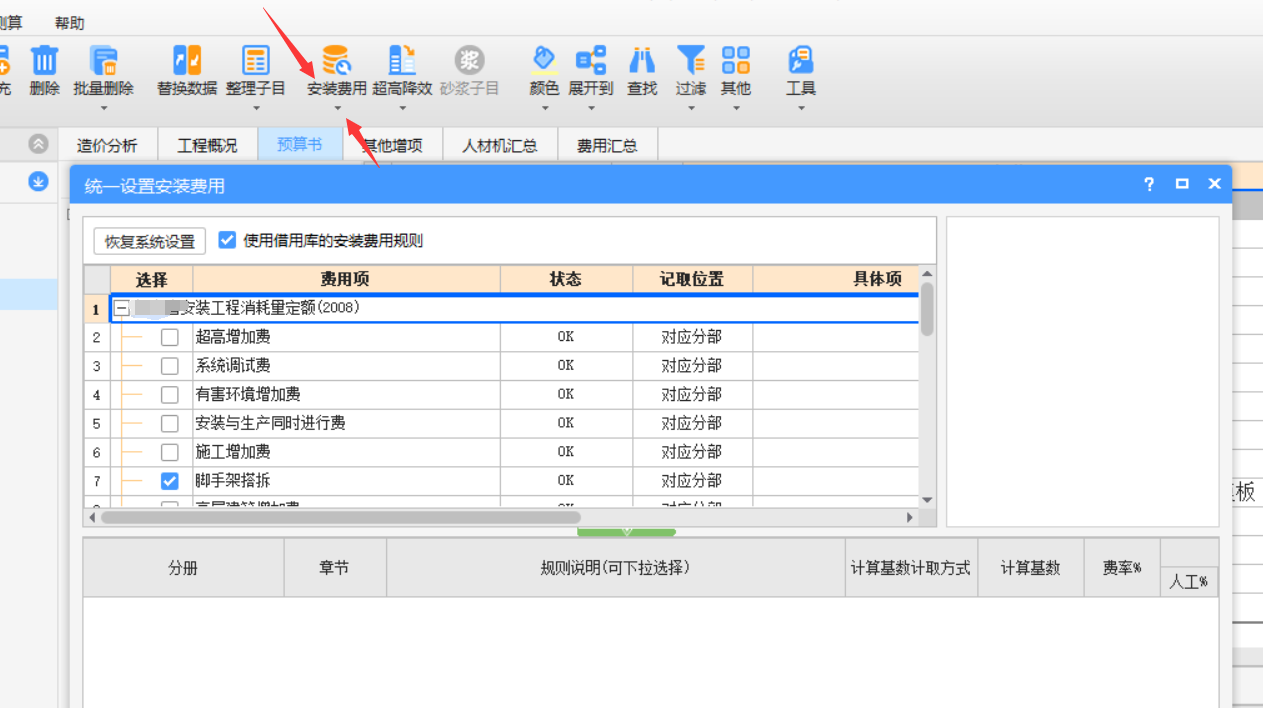The width and height of the screenshot is (1263, 708).
Task: Click the 脚手架搭拆 fee item name
Action: coord(233,481)
